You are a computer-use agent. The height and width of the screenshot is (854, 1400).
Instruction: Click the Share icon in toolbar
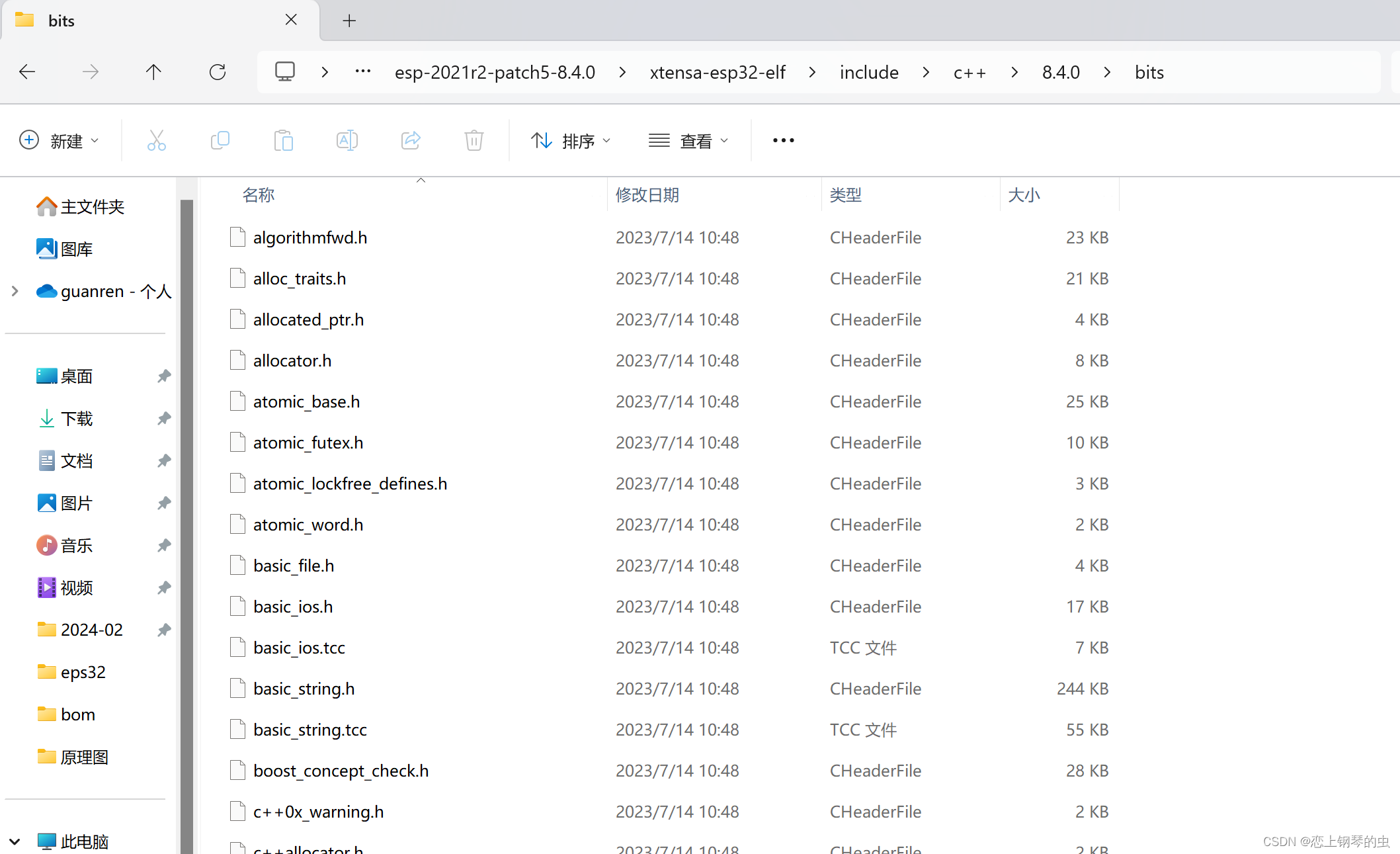click(x=411, y=140)
